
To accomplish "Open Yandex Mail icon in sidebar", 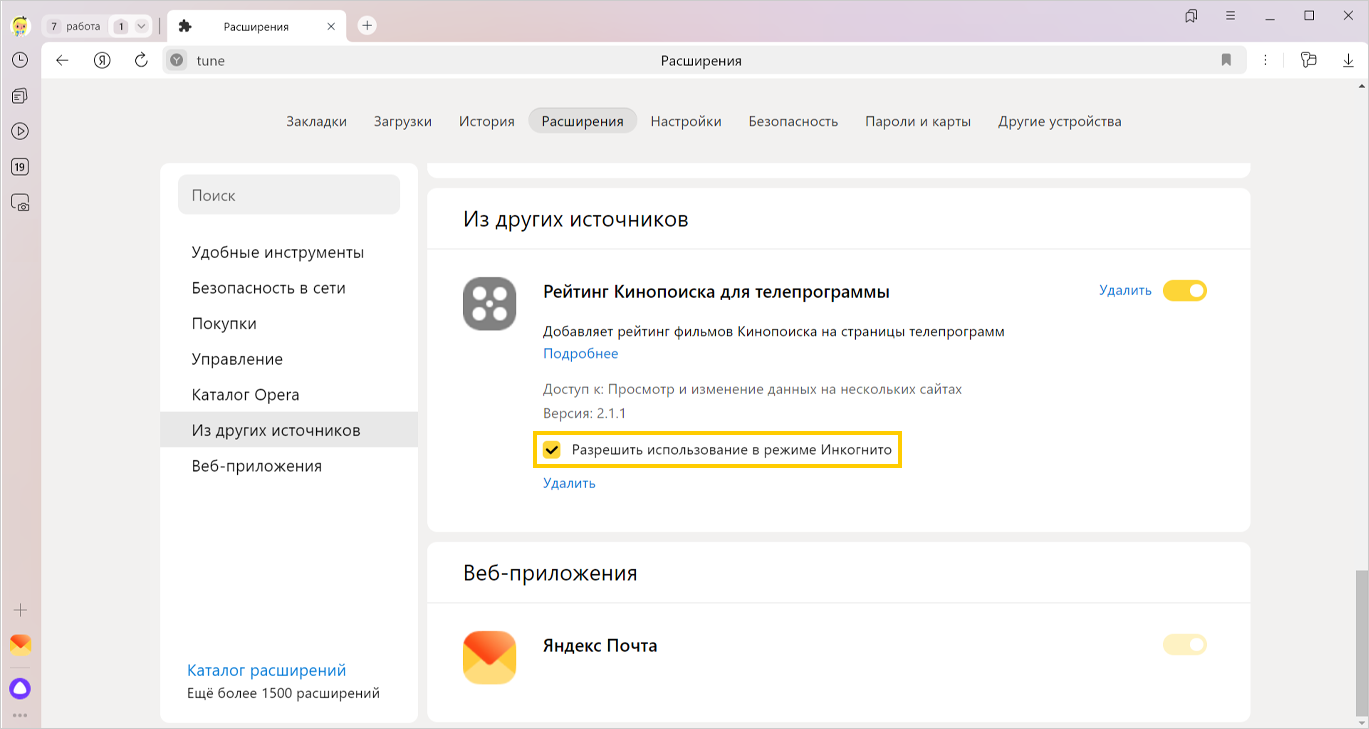I will 19,644.
